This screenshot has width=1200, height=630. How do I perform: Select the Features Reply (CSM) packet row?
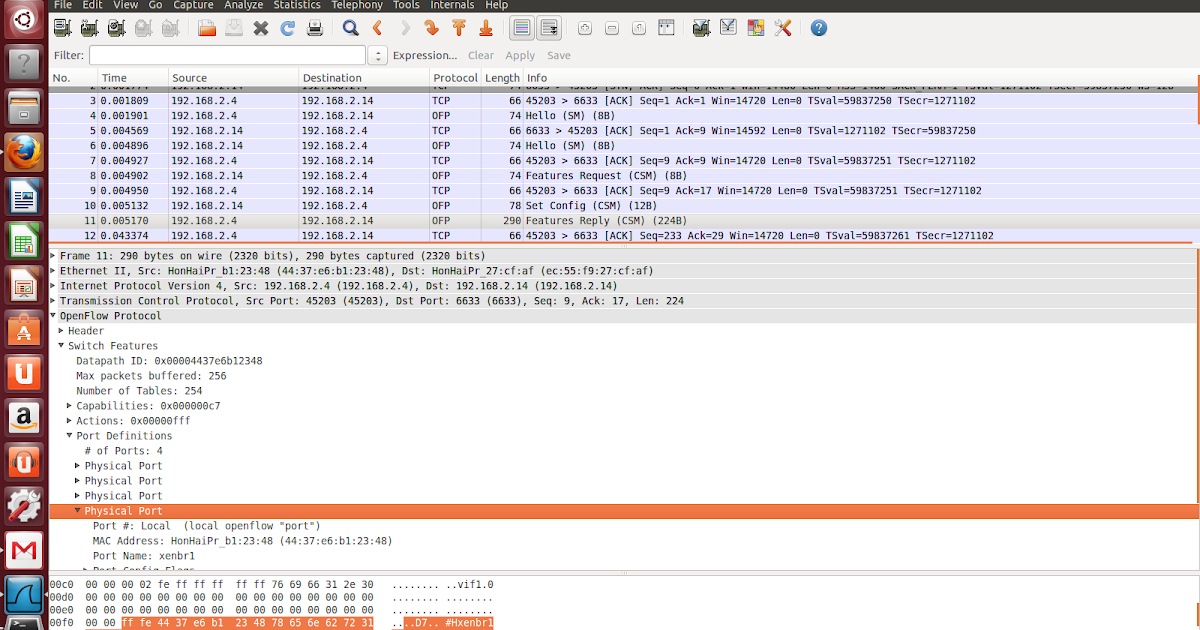[x=623, y=220]
